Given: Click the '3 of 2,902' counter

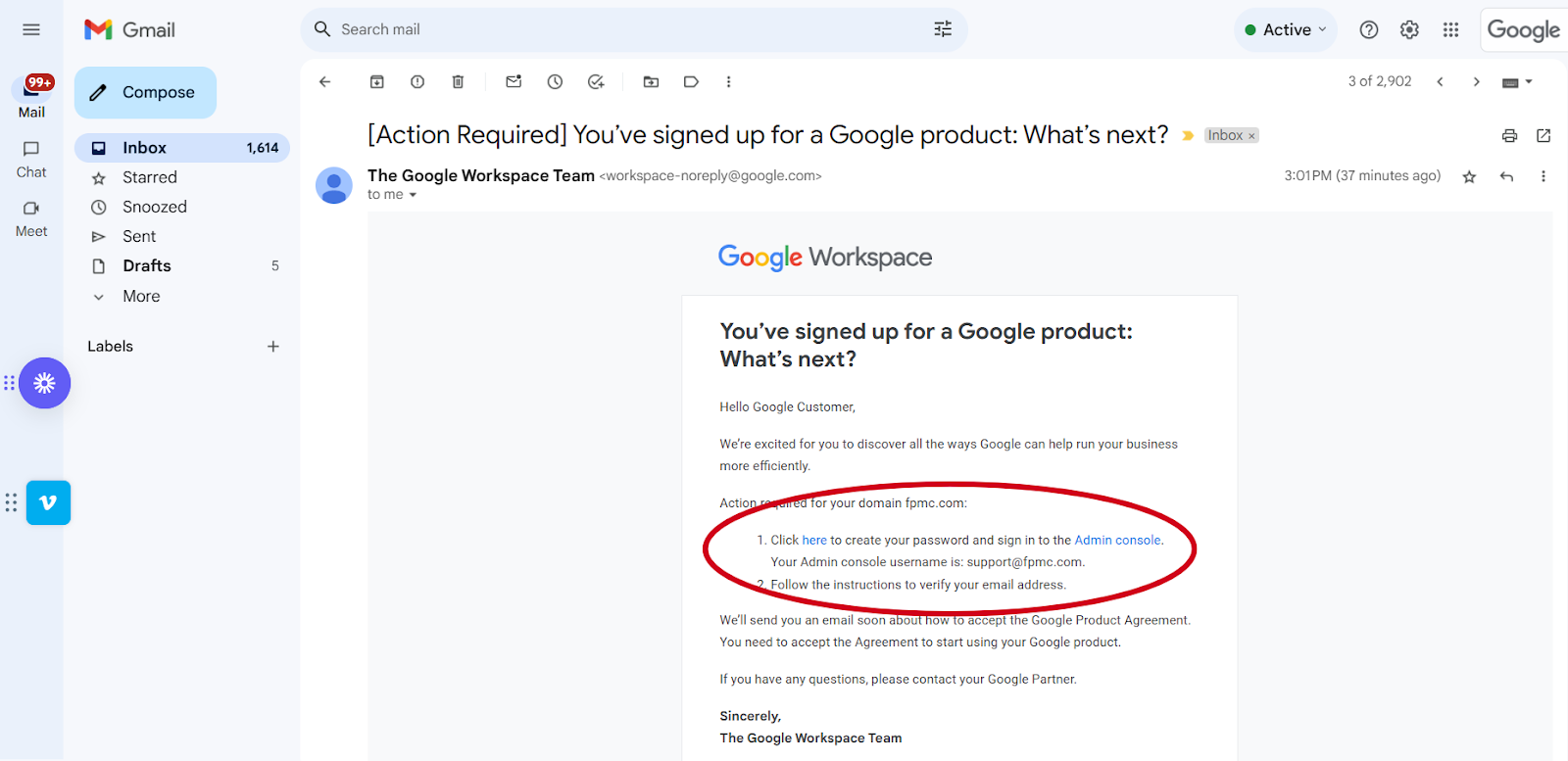Looking at the screenshot, I should [1380, 81].
